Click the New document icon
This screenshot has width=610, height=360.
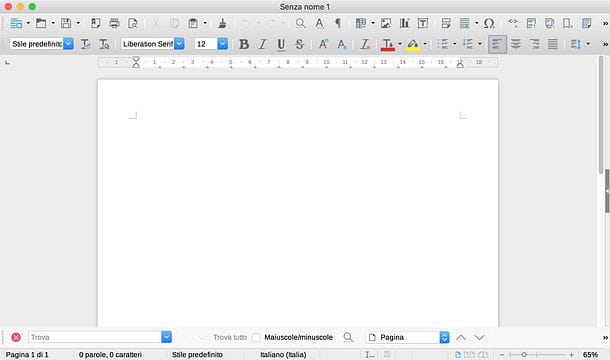click(16, 23)
